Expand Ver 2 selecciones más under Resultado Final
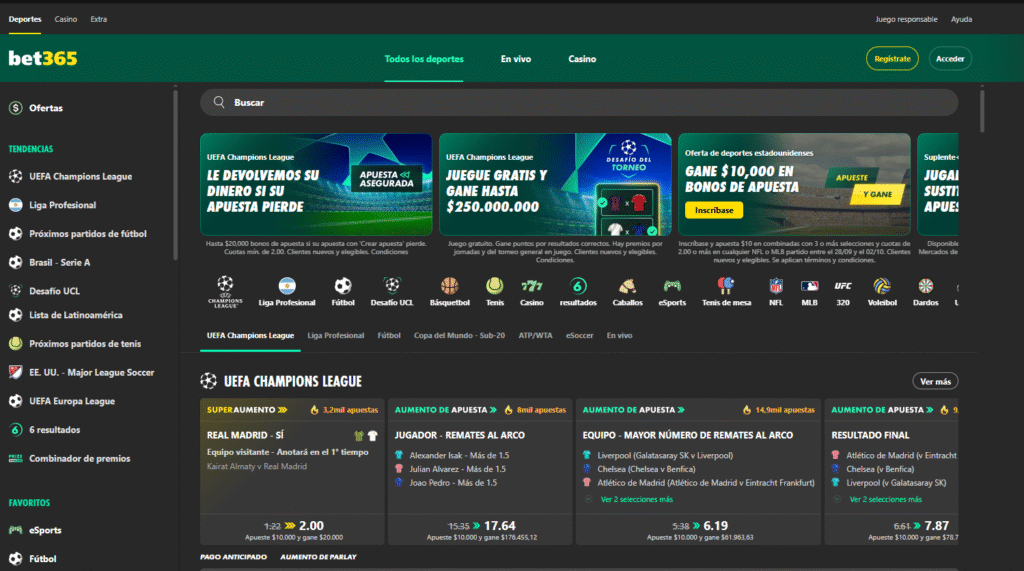This screenshot has height=571, width=1024. coord(886,500)
